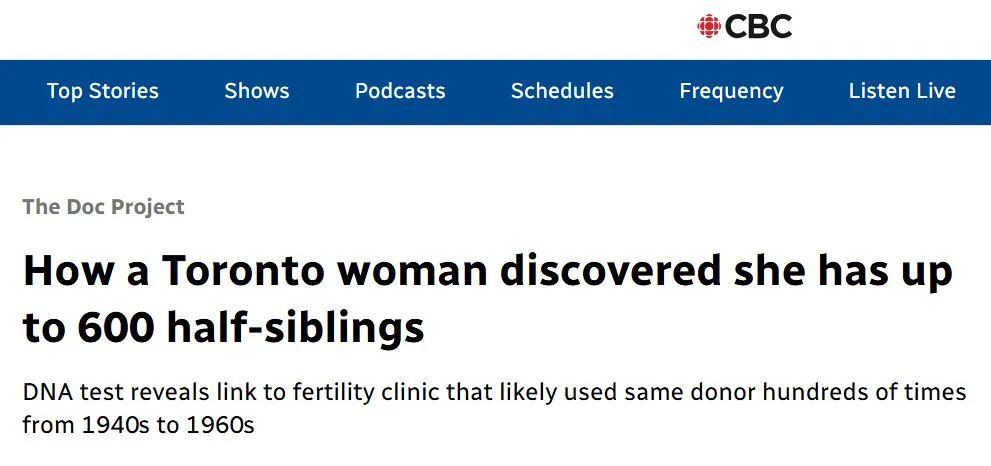Open the Schedules page
The width and height of the screenshot is (991, 466).
point(562,91)
